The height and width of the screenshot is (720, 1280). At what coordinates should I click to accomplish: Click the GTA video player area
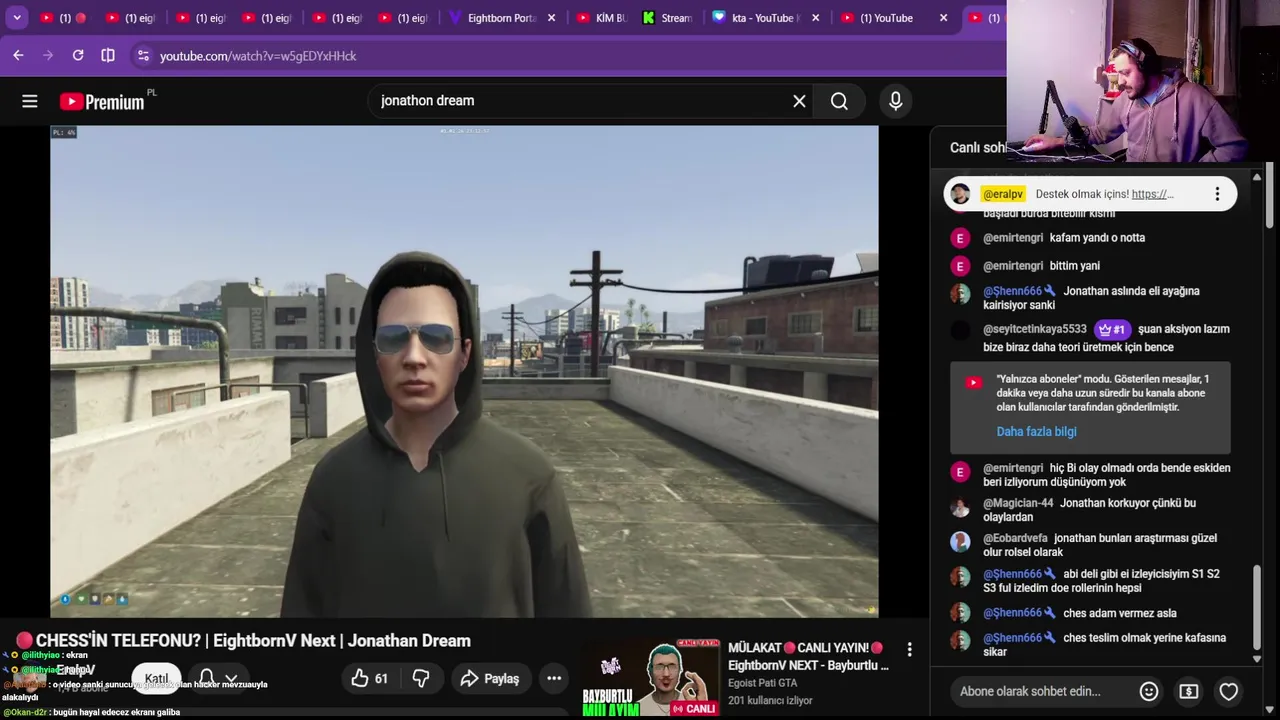(464, 371)
